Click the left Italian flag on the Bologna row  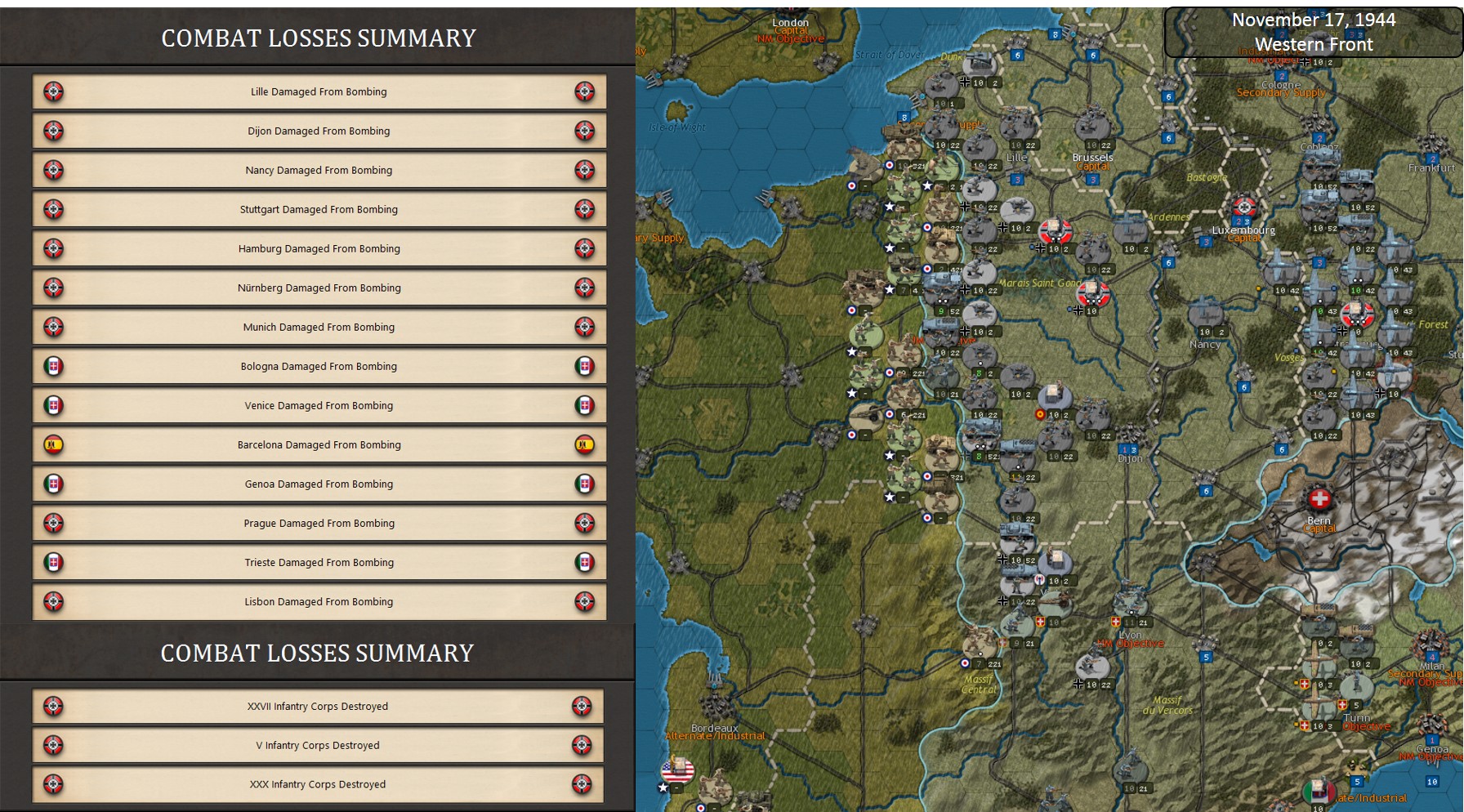click(x=53, y=366)
